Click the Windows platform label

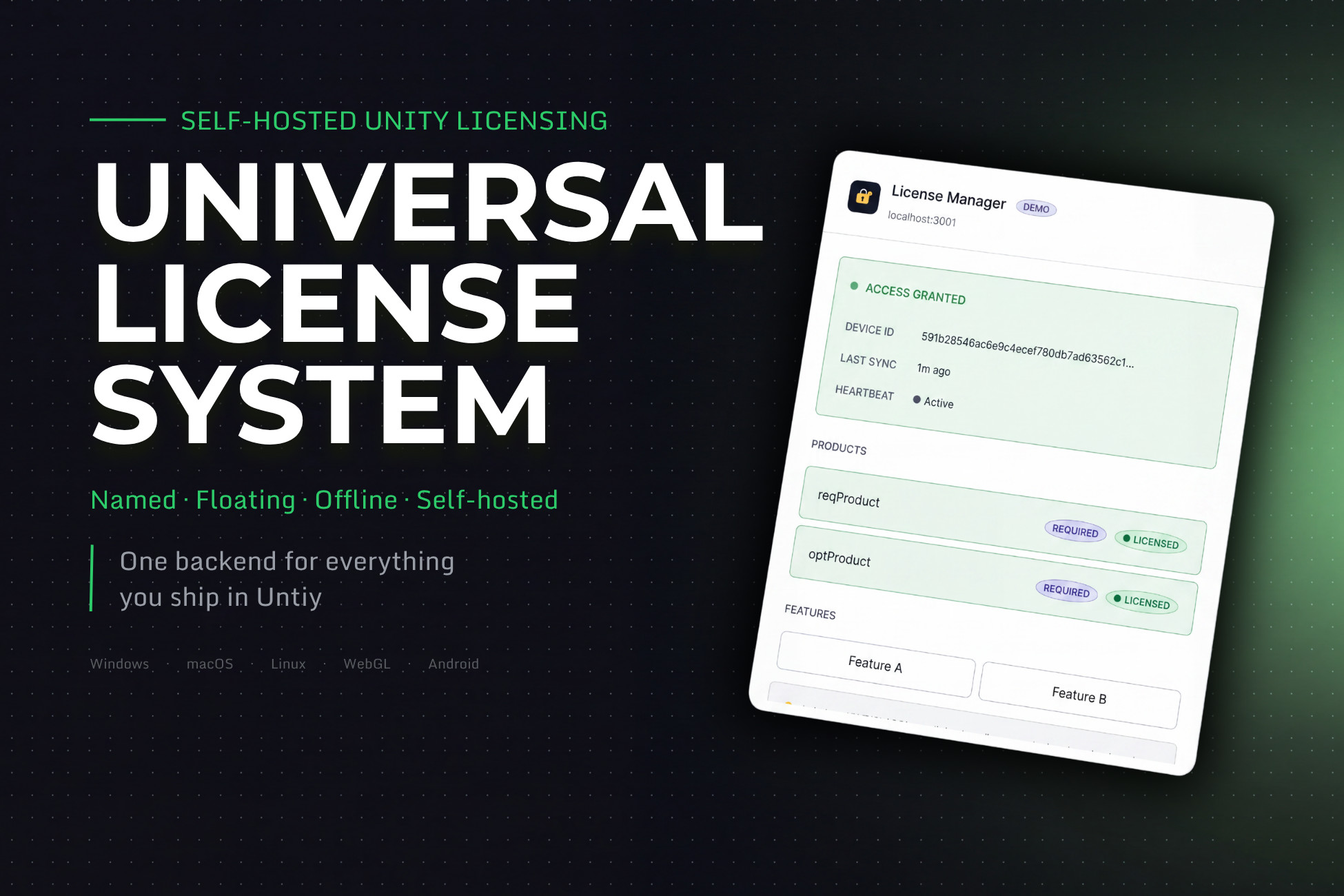click(x=119, y=664)
